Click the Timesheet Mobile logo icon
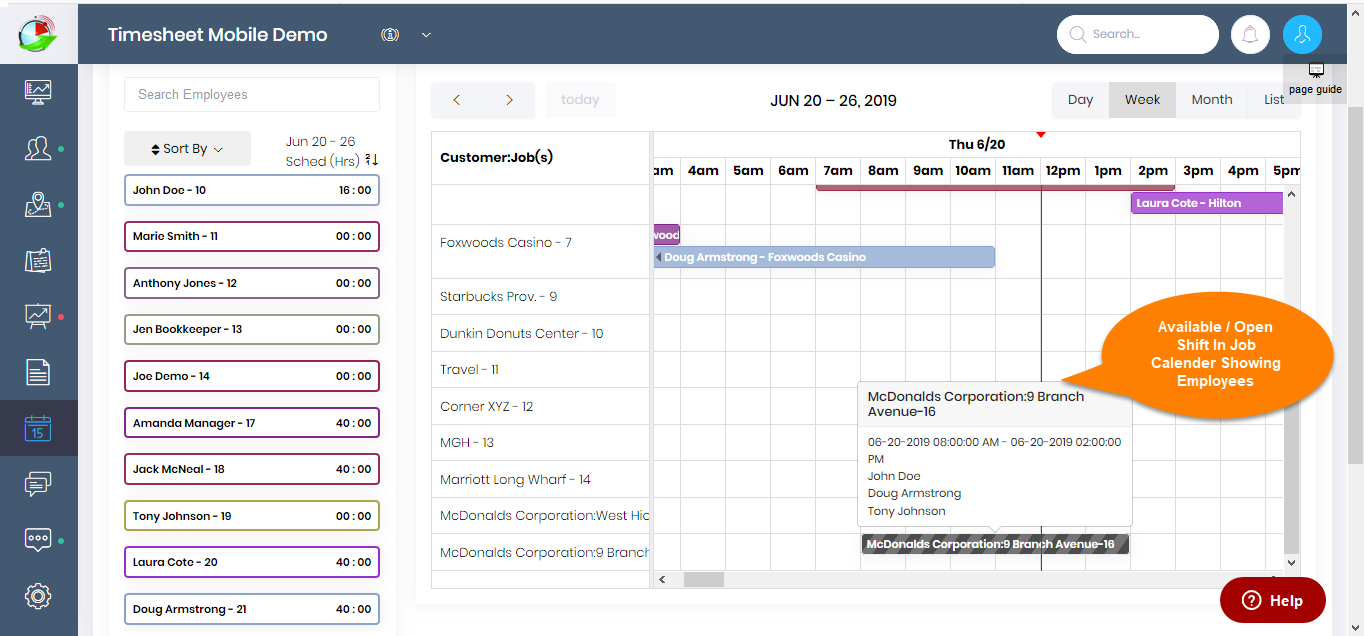 coord(38,32)
